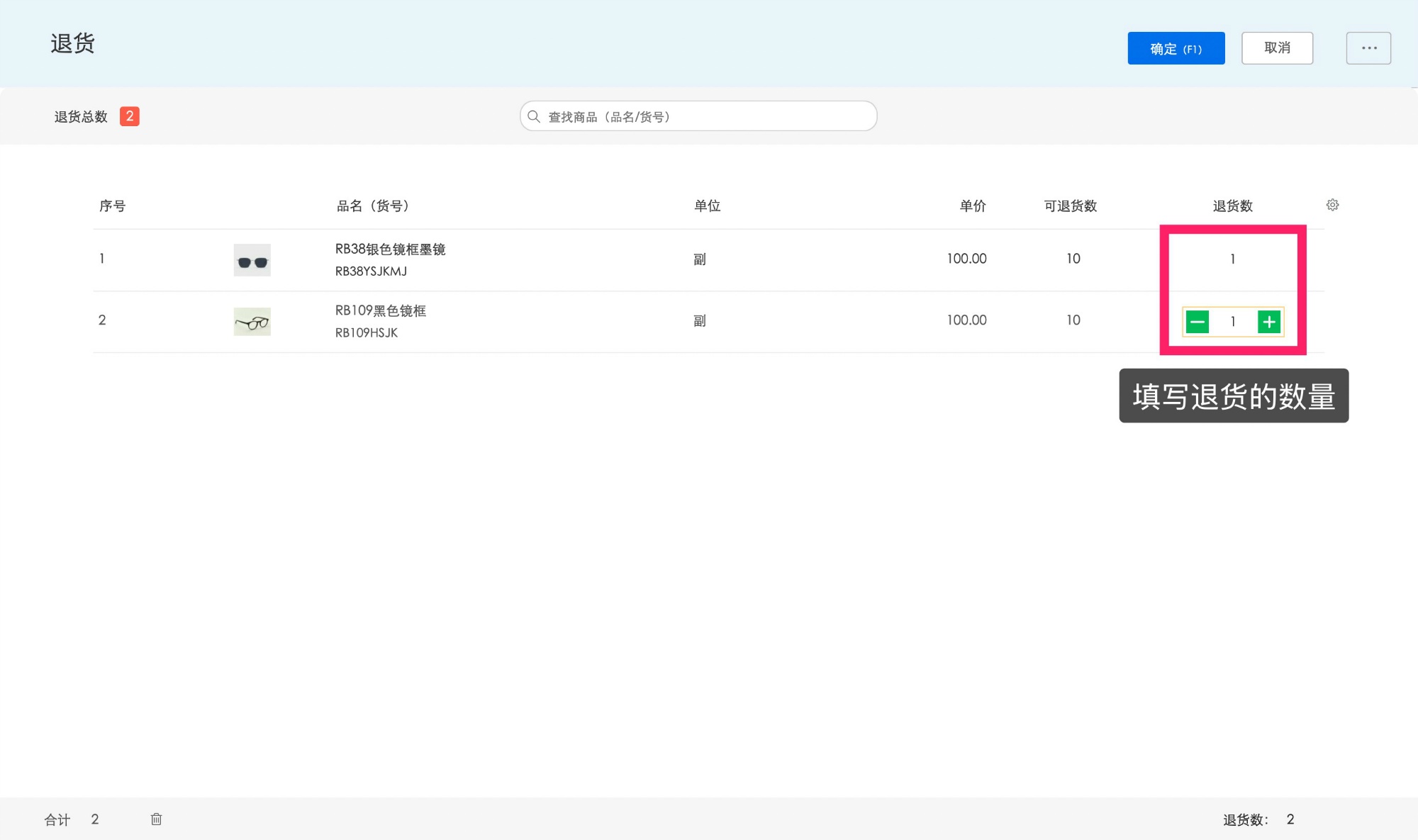Click the trash delete icon
The width and height of the screenshot is (1418, 840).
156,819
